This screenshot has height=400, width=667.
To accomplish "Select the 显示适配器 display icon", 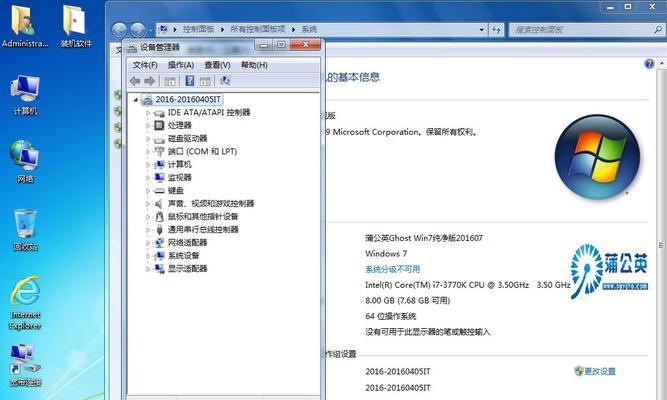I will pos(159,269).
